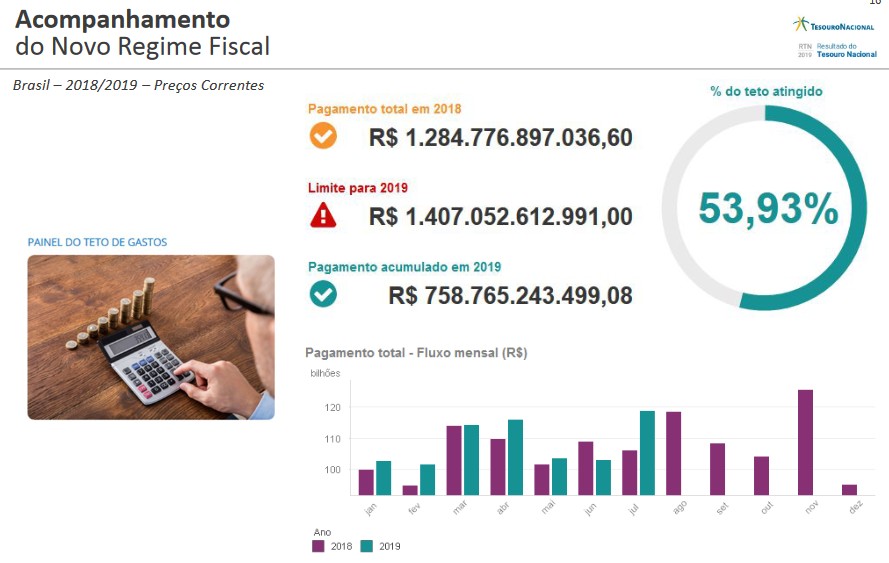Image resolution: width=889 pixels, height=563 pixels.
Task: Click the teal July 2019 bar
Action: [x=647, y=453]
